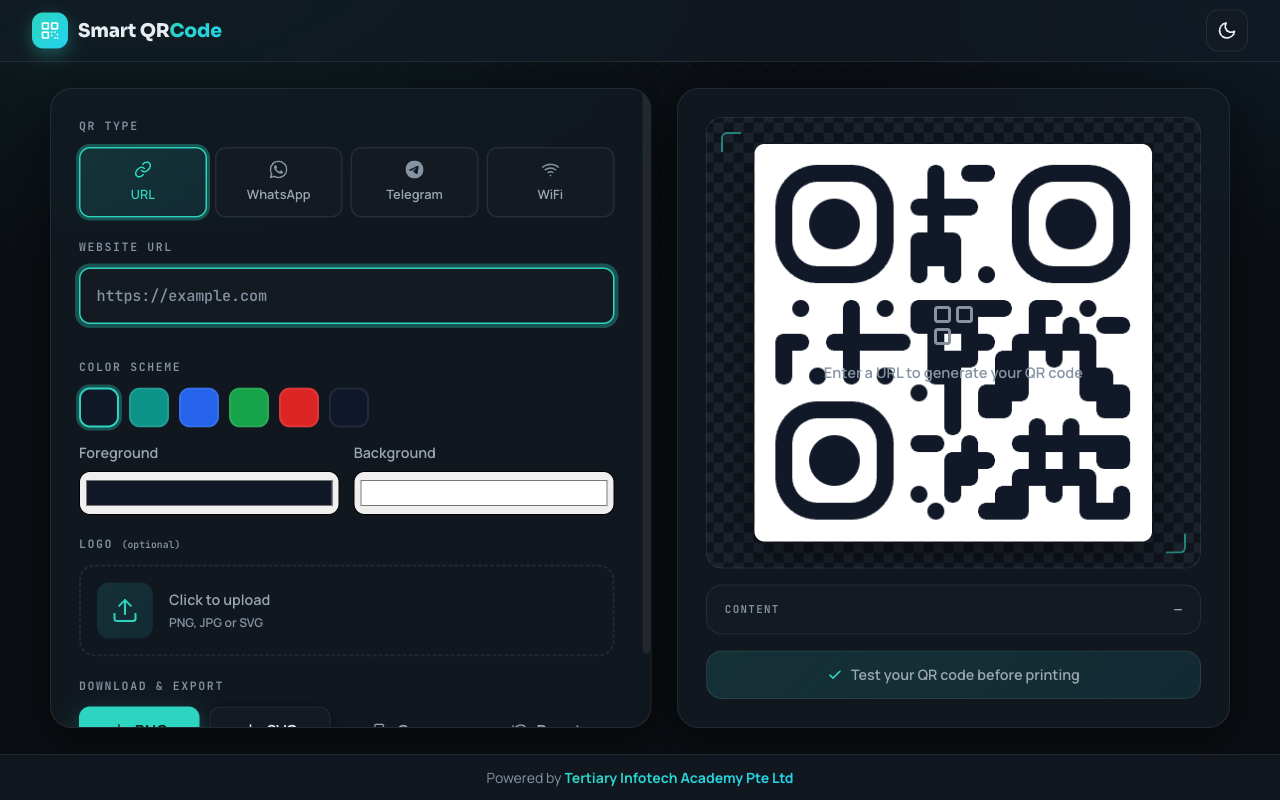Screen dimensions: 1280x800
Task: Click the 'QR Type' heading
Action: [x=109, y=126]
